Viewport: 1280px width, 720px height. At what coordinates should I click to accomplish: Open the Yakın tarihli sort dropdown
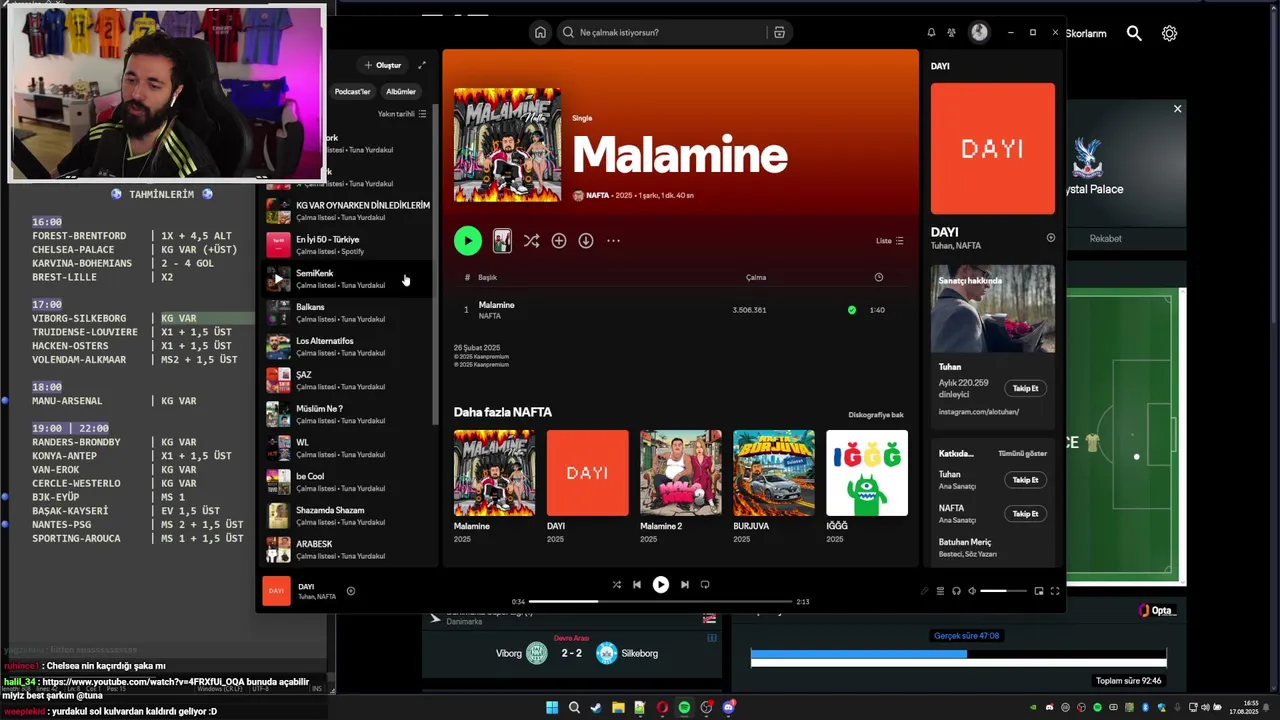[x=402, y=114]
